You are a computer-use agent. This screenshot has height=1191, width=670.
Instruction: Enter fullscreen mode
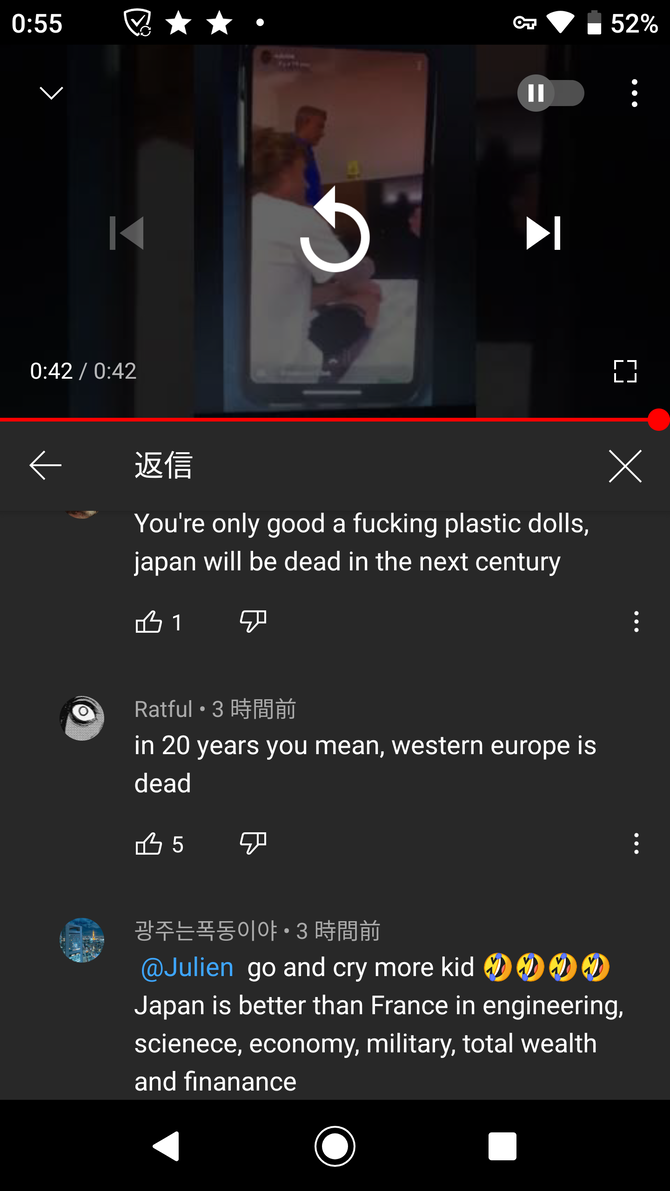624,371
